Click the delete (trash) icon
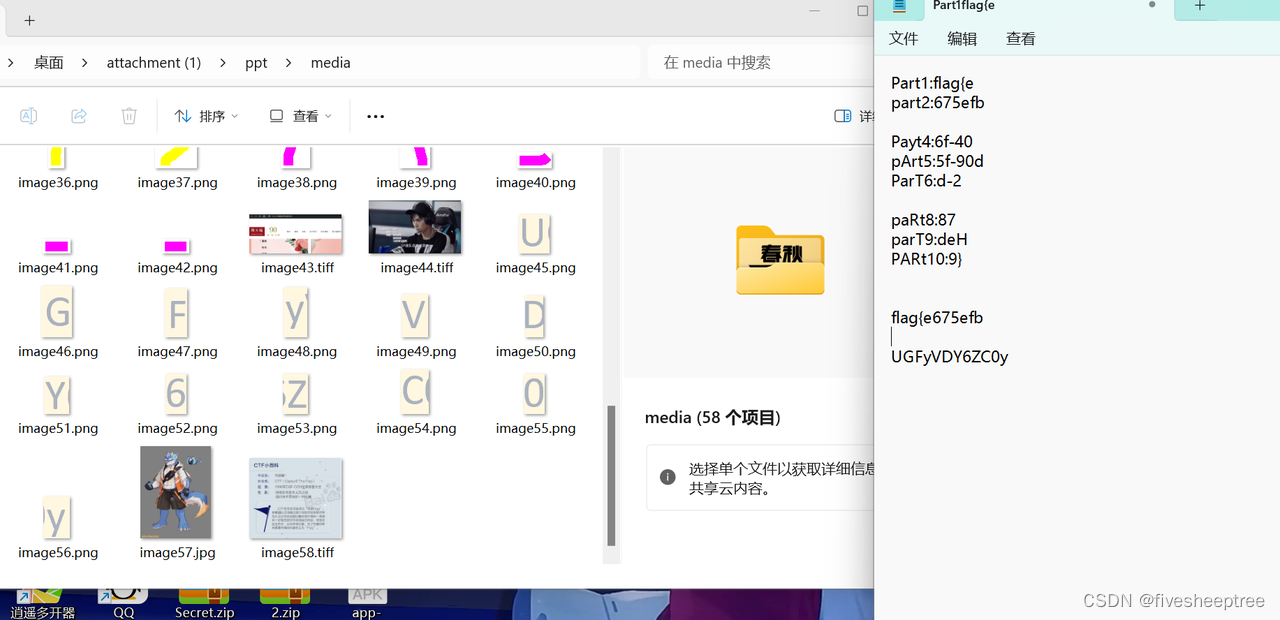 coord(128,115)
